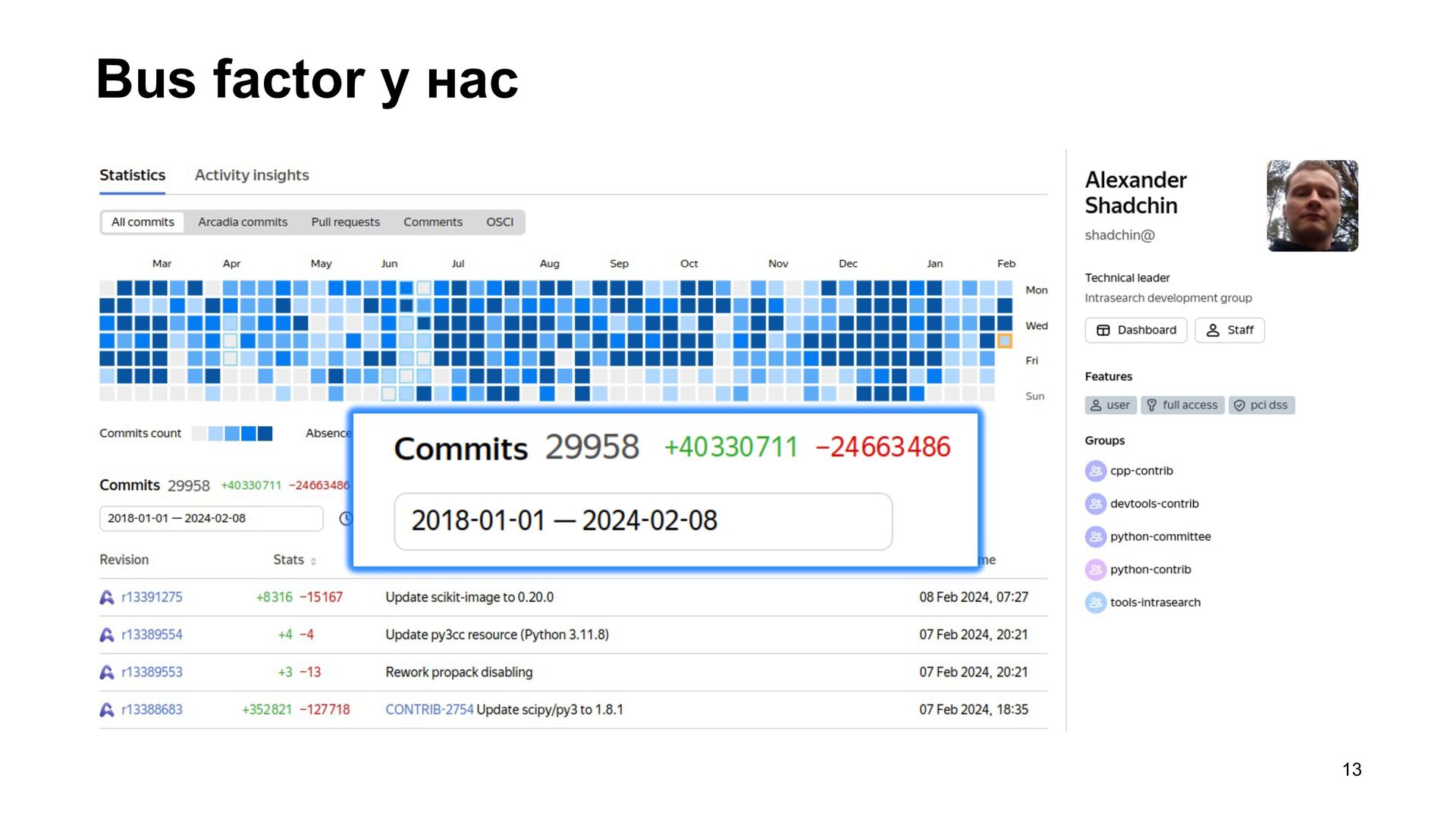Screen dimensions: 1456x819
Task: Click Arcadia icon beside revision r13388683
Action: click(x=107, y=710)
